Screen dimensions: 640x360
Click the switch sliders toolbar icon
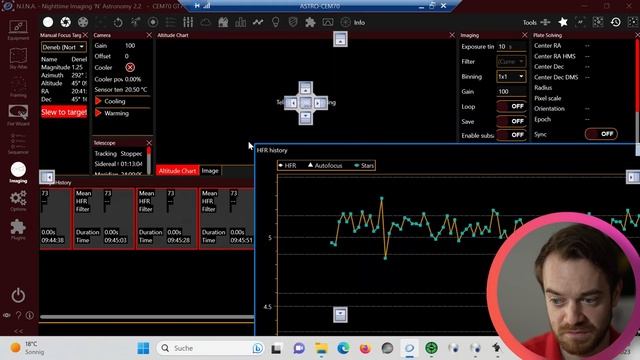pyautogui.click(x=188, y=22)
